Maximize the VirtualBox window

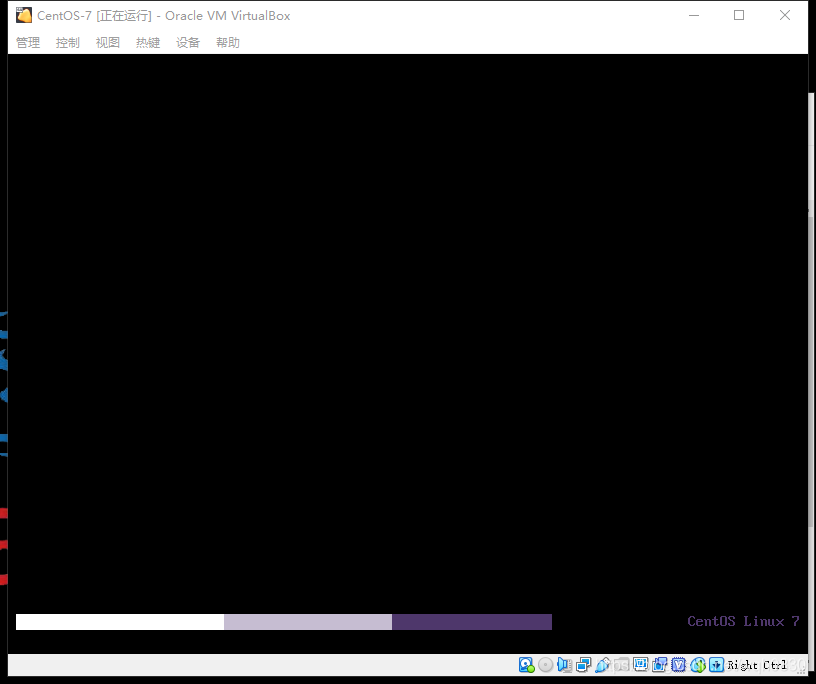point(739,16)
